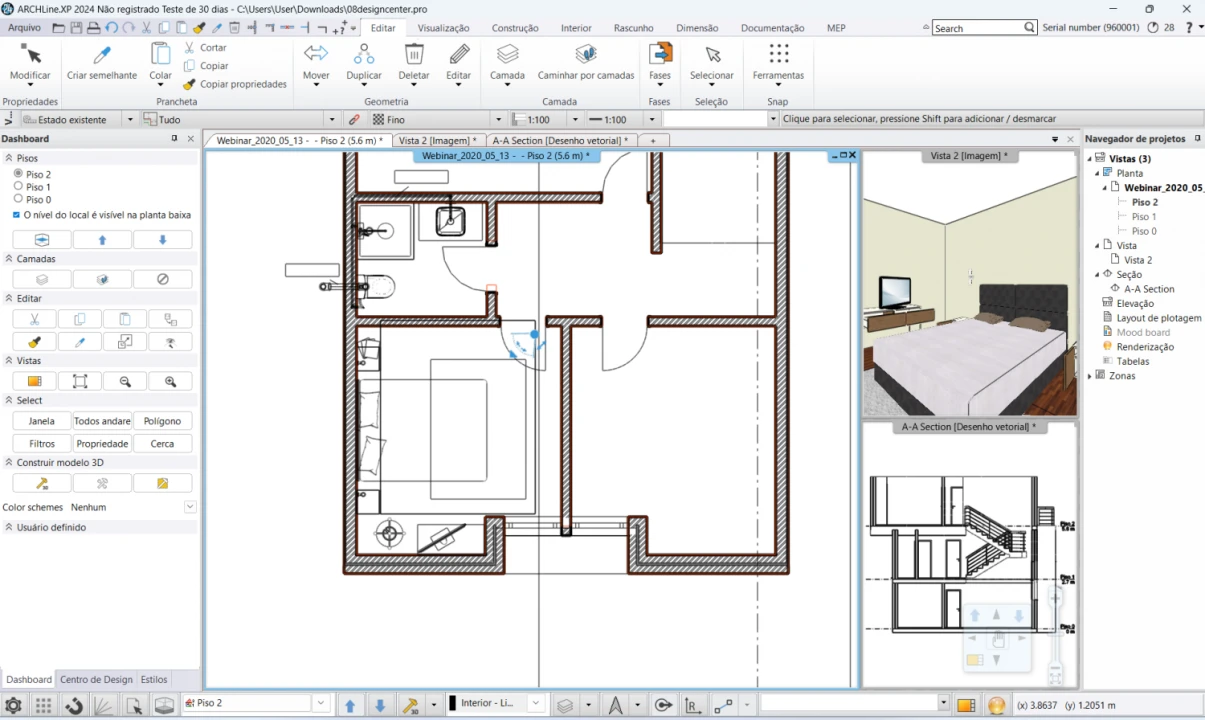Open the Mover tool
The height and width of the screenshot is (720, 1205).
[x=316, y=55]
